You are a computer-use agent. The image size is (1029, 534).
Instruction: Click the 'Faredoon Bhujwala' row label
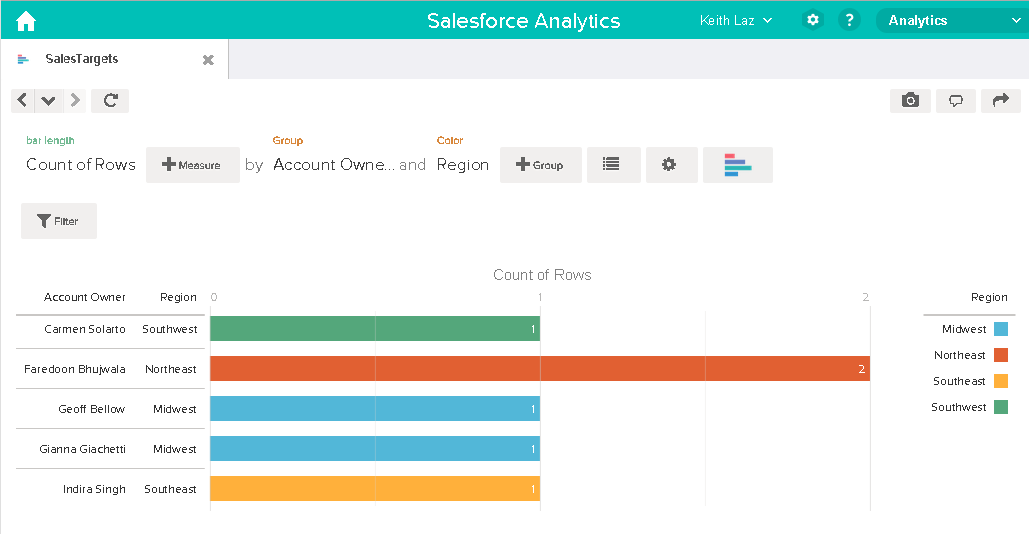[x=75, y=369]
